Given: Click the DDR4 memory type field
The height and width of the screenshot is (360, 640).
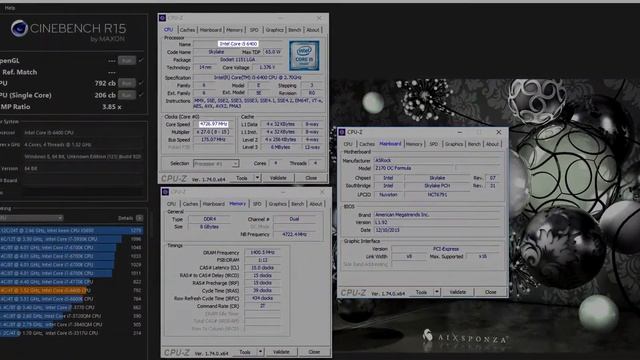Looking at the screenshot, I should coord(209,219).
